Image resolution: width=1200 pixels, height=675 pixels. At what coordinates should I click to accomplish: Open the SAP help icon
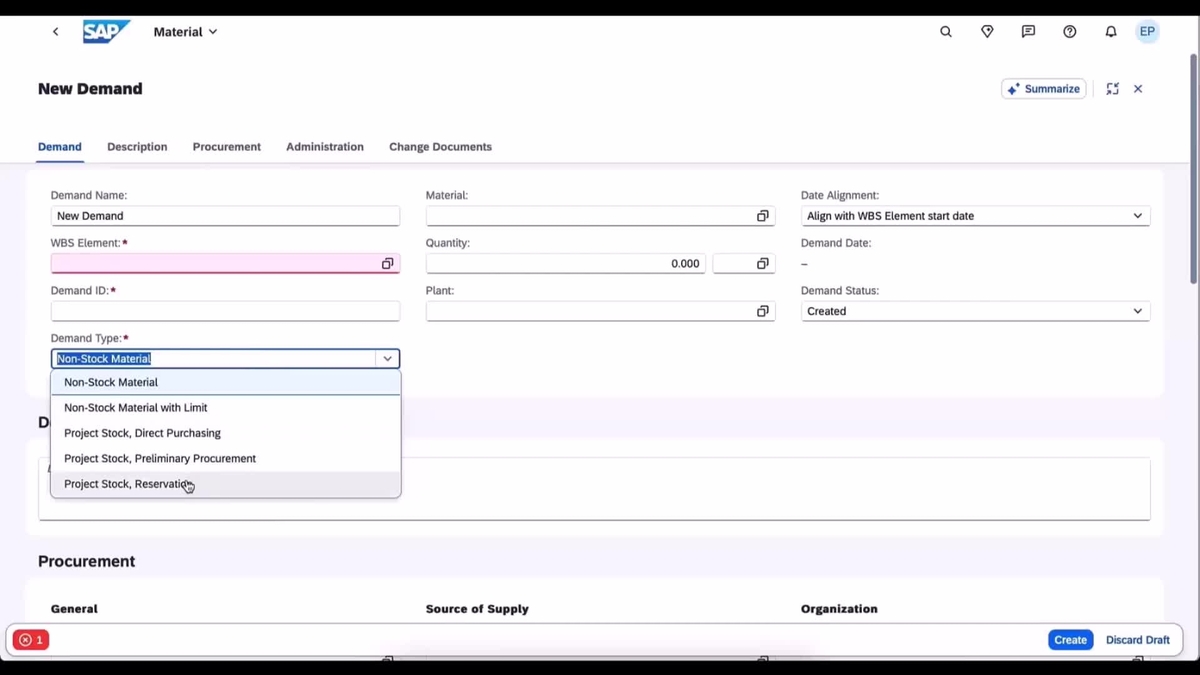1069,31
